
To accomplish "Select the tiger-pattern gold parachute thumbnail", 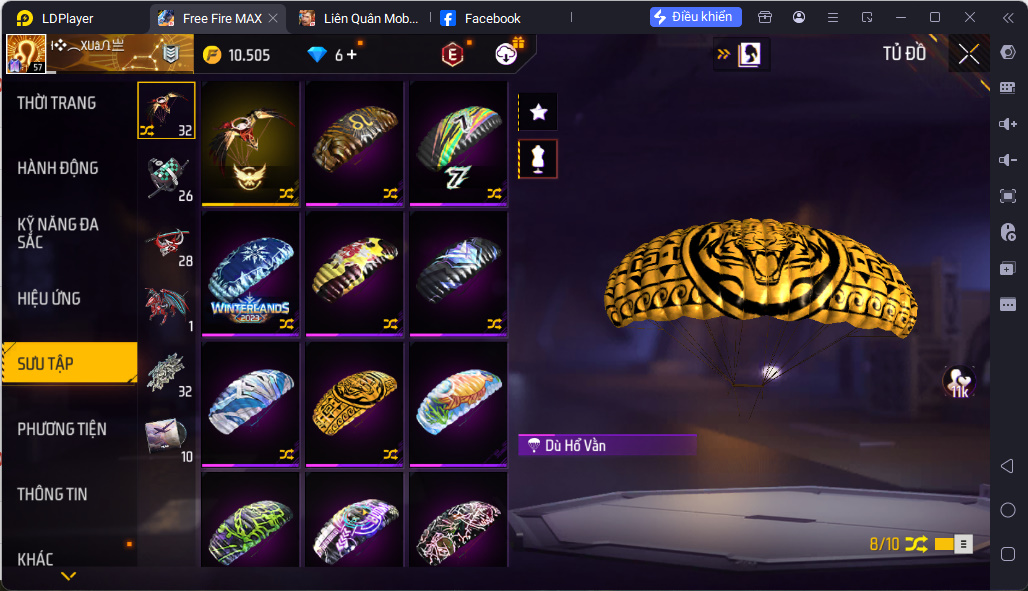I will tap(355, 404).
